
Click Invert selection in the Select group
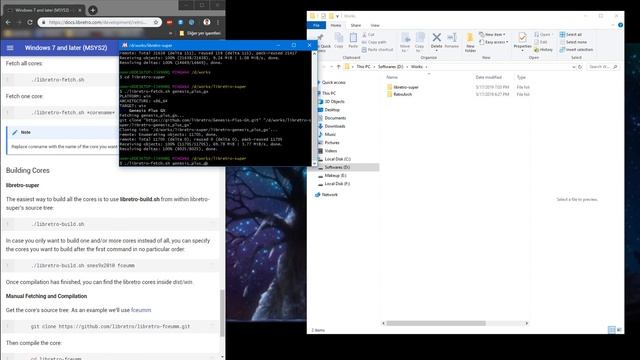(x=576, y=50)
